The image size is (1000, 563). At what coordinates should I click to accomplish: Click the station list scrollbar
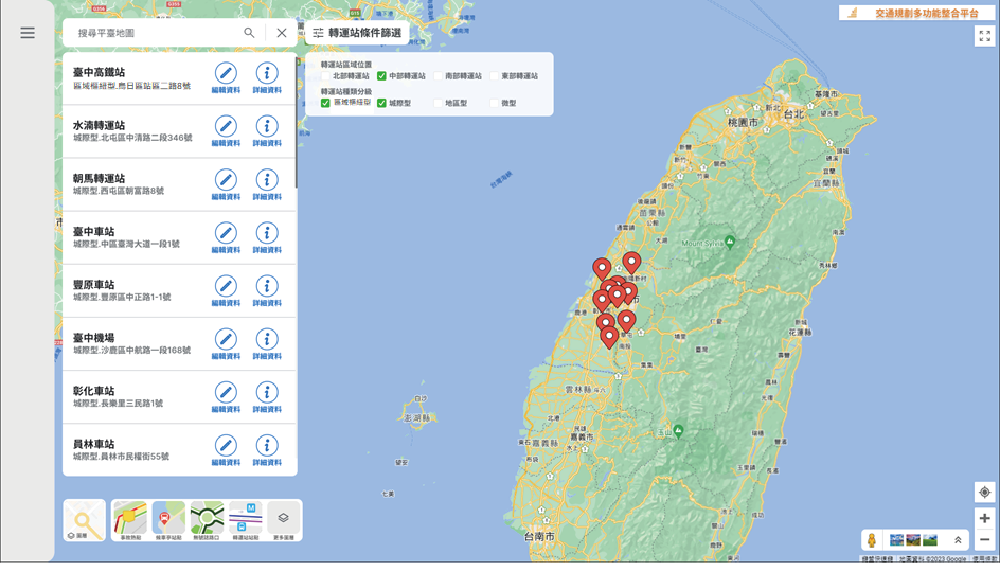coord(296,123)
